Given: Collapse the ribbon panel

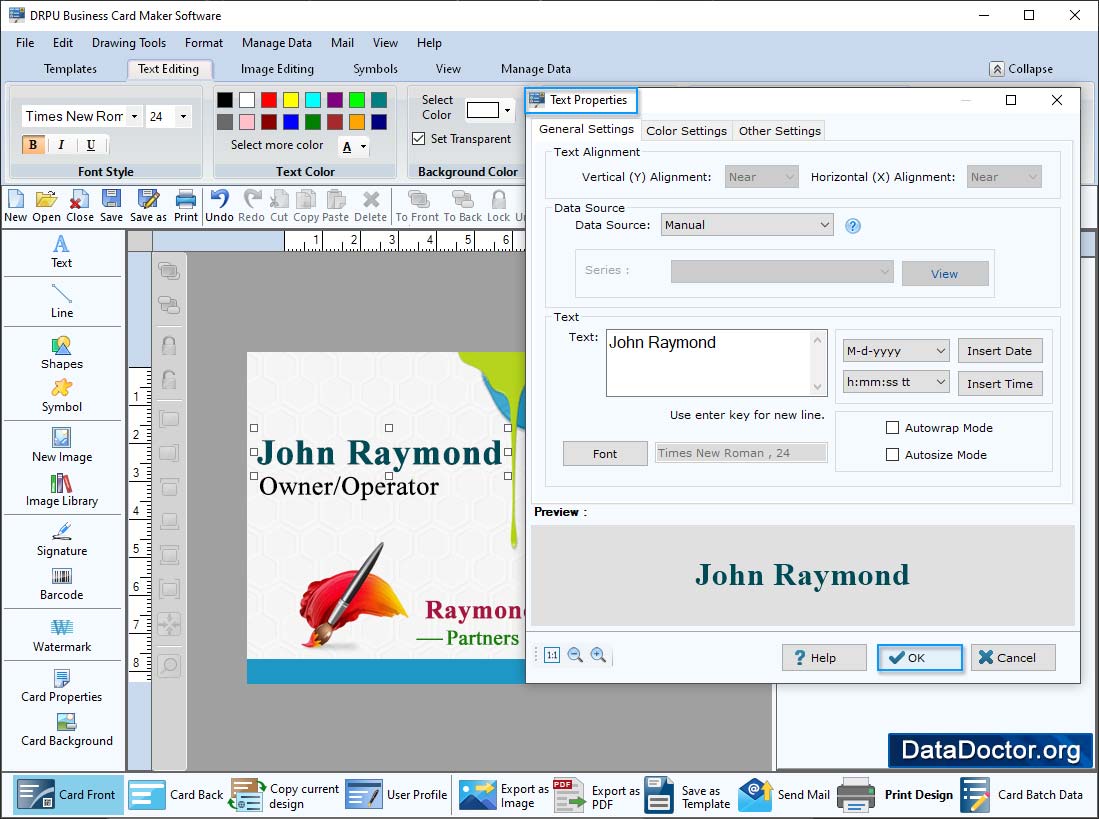Looking at the screenshot, I should coord(1021,69).
